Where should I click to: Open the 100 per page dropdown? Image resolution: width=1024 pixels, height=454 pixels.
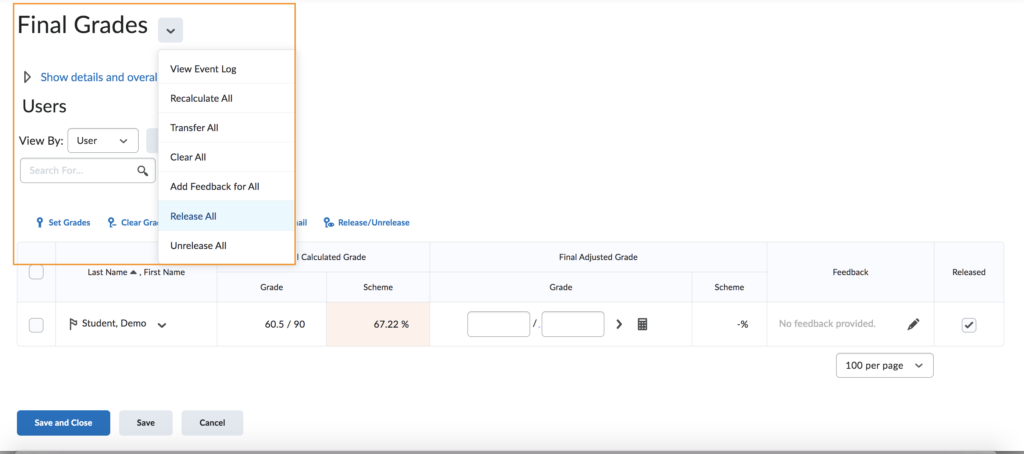pos(884,366)
